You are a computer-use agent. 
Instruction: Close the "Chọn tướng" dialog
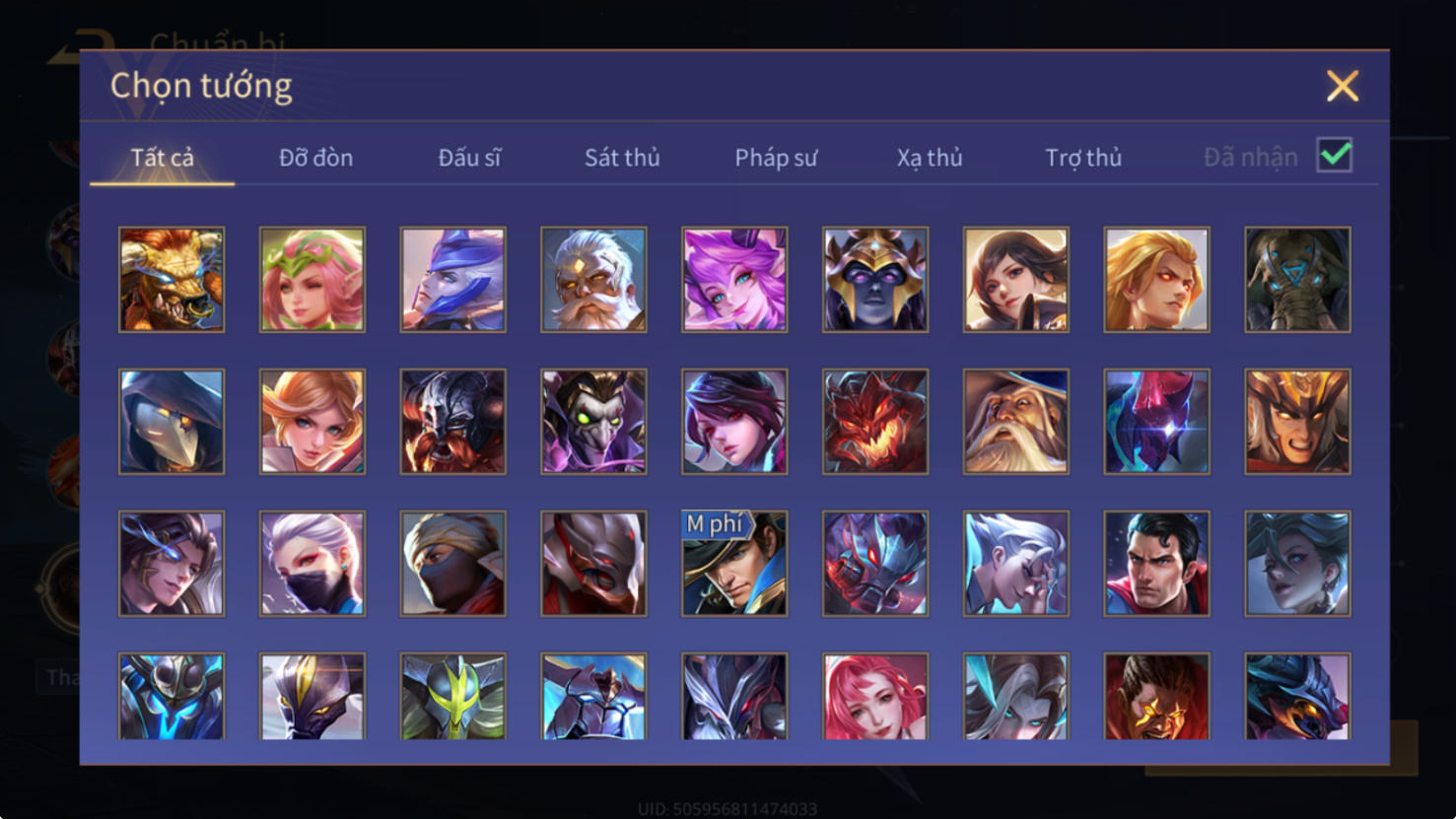coord(1342,86)
